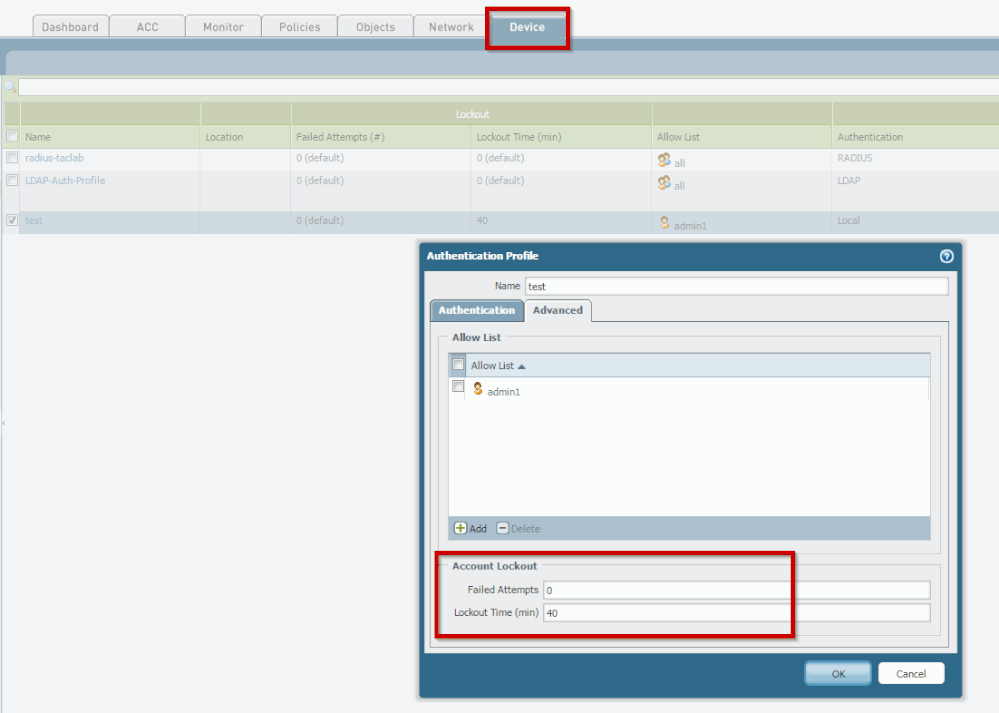Click the Lockout Time (min) column header
999x713 pixels.
click(x=561, y=137)
